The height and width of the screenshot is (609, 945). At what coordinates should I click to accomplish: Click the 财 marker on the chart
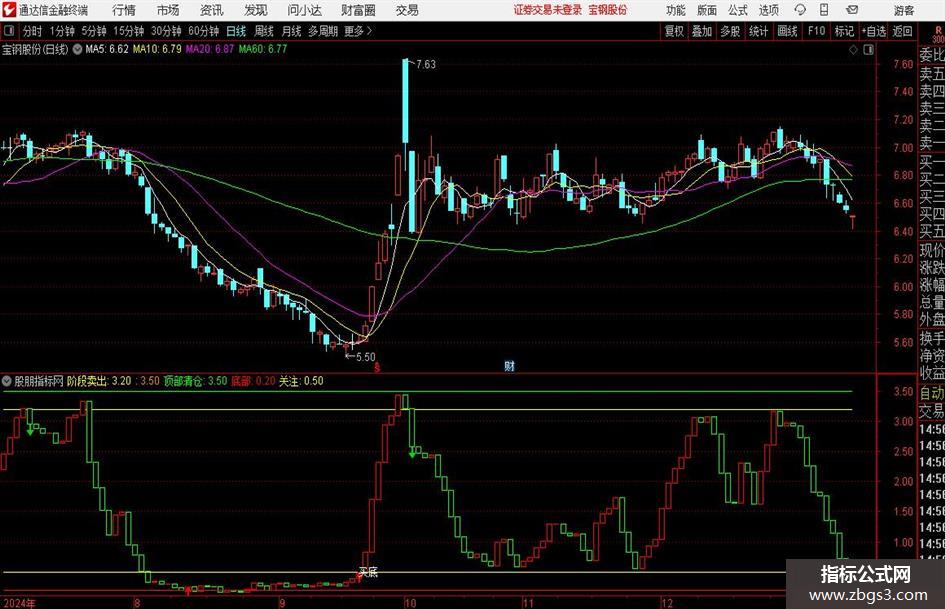509,365
